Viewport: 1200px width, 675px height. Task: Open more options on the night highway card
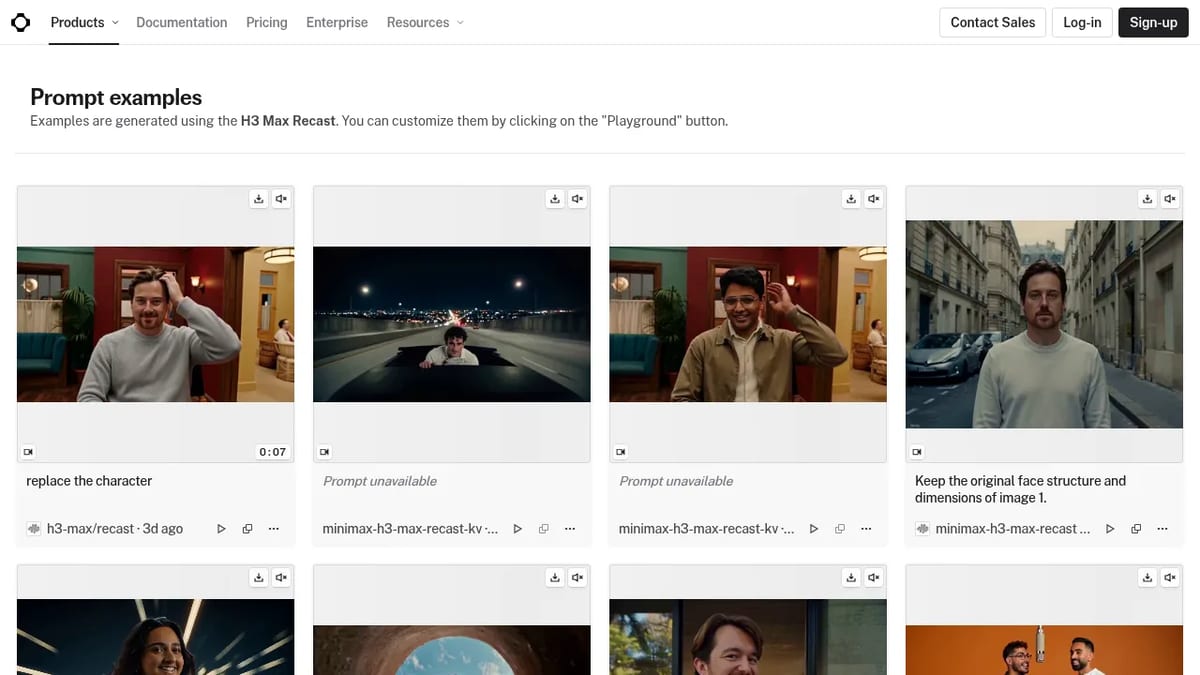pos(570,529)
